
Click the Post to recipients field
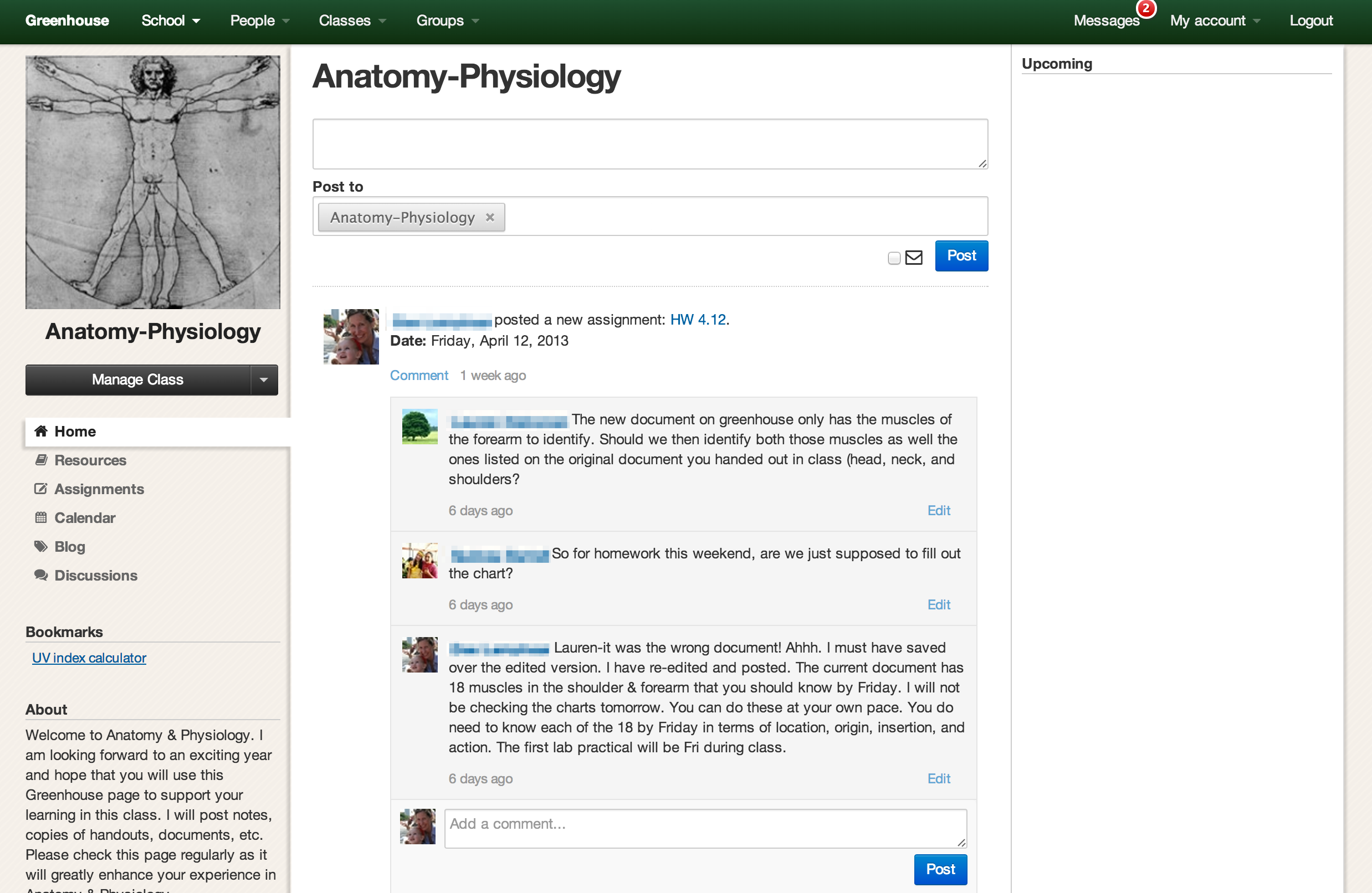650,216
